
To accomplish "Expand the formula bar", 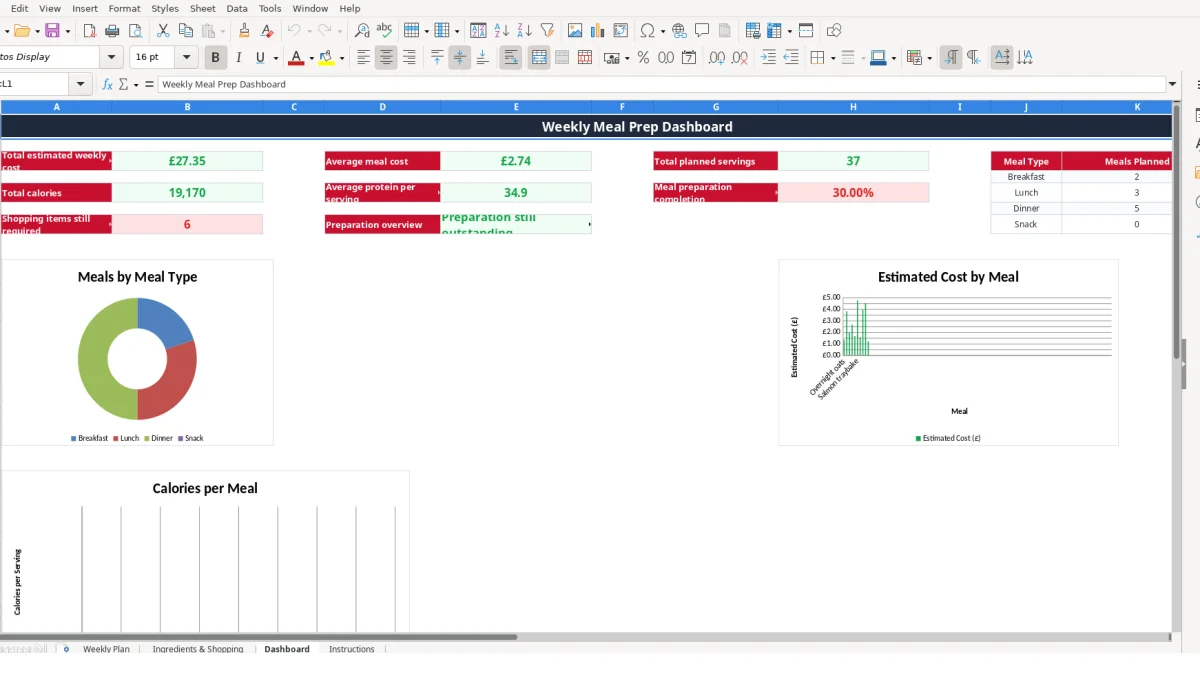I will pos(1173,84).
